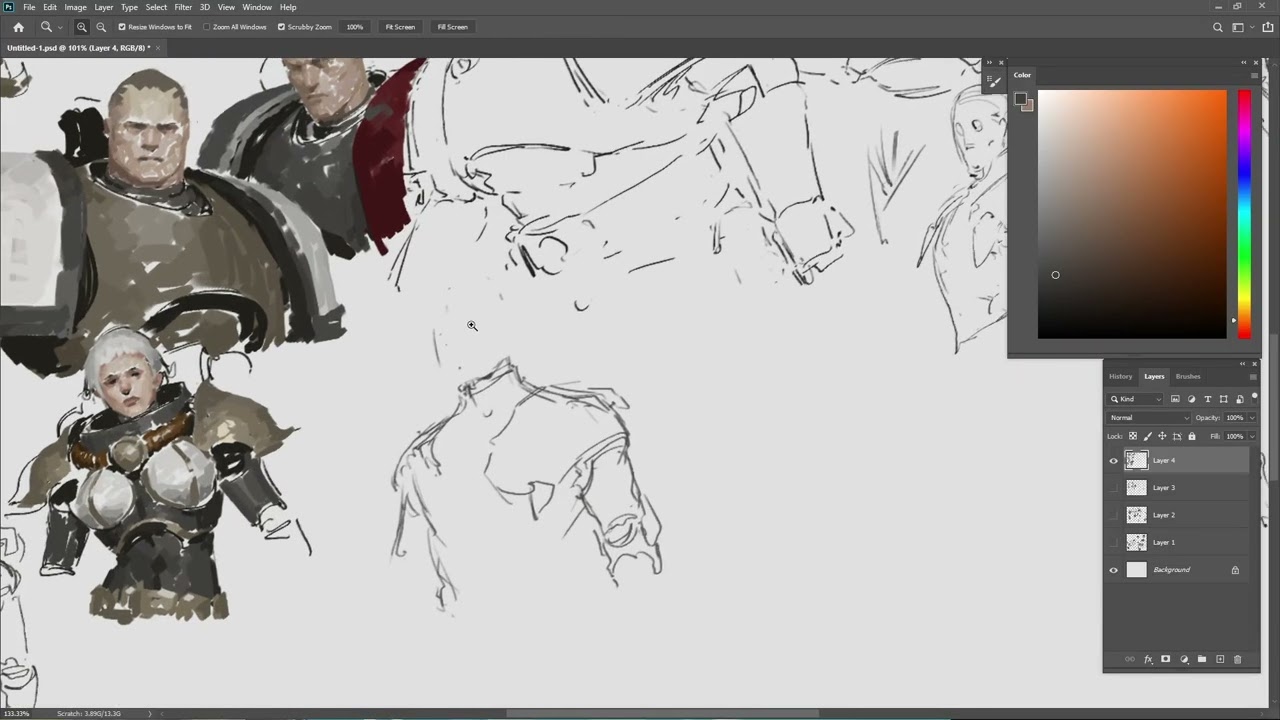Click the Fill Screen button
1280x720 pixels.
click(x=452, y=27)
